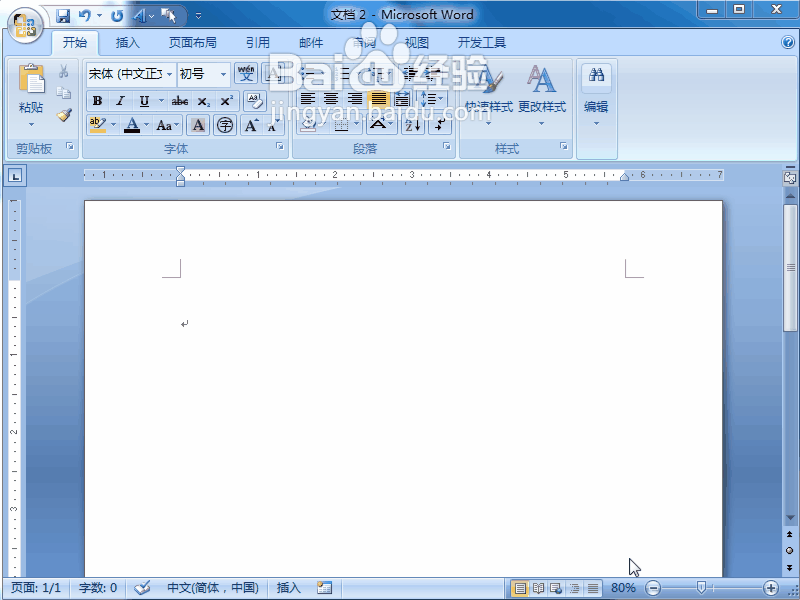Apply italic formatting
Image resolution: width=800 pixels, height=600 pixels.
coord(121,100)
